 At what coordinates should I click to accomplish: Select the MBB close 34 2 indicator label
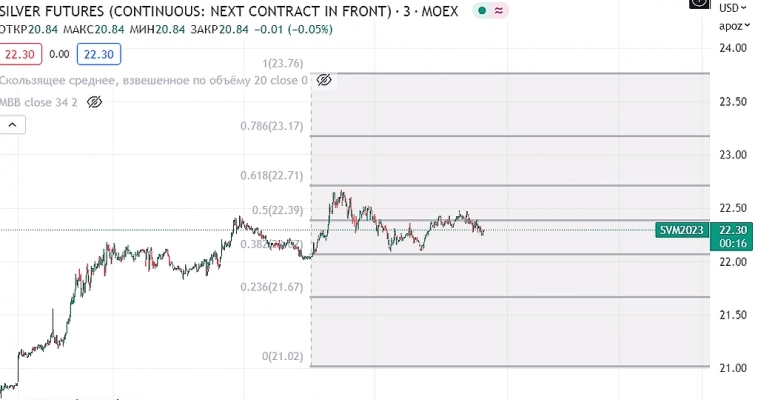(x=38, y=102)
